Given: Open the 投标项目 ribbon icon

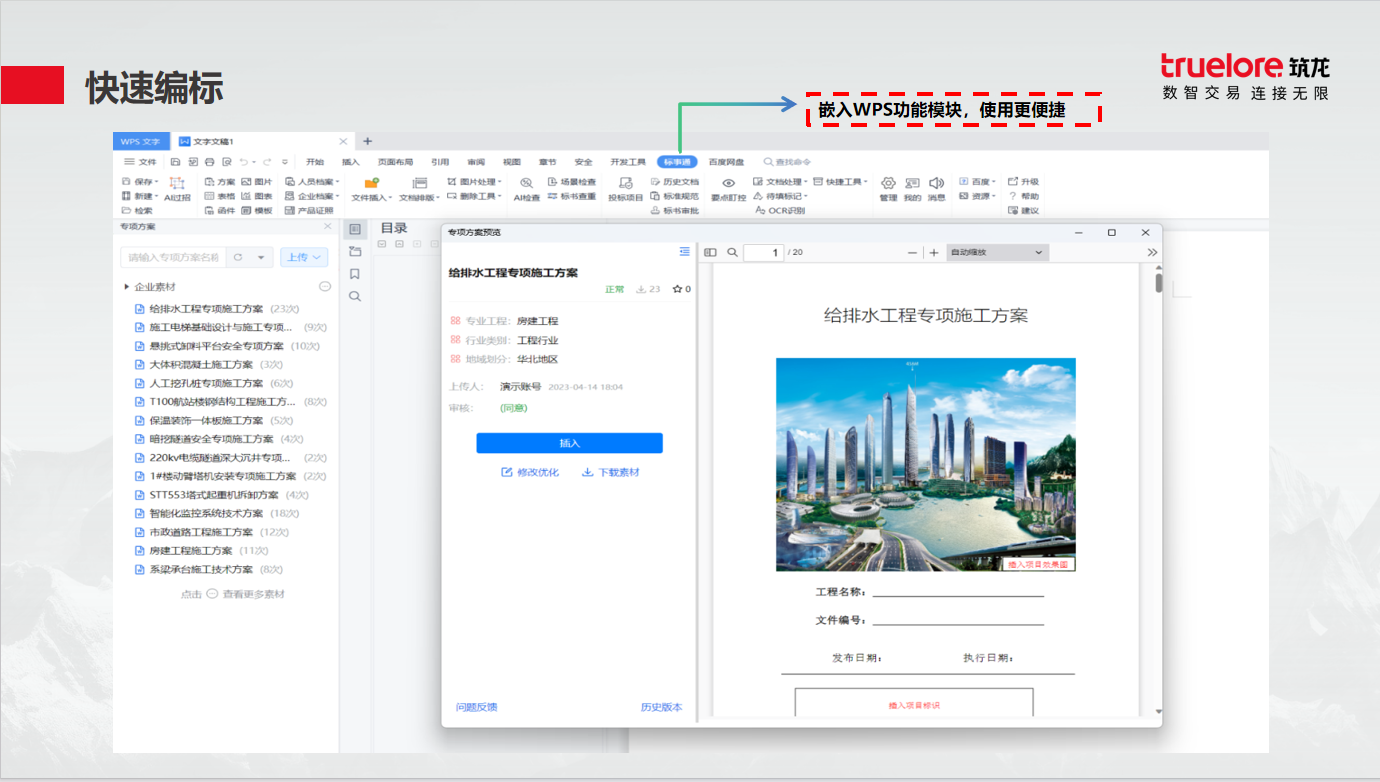Looking at the screenshot, I should 626,189.
